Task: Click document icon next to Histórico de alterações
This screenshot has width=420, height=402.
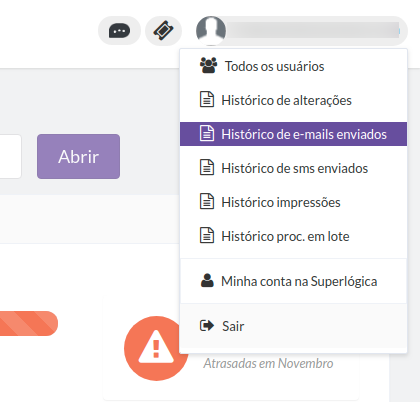Action: [x=207, y=99]
